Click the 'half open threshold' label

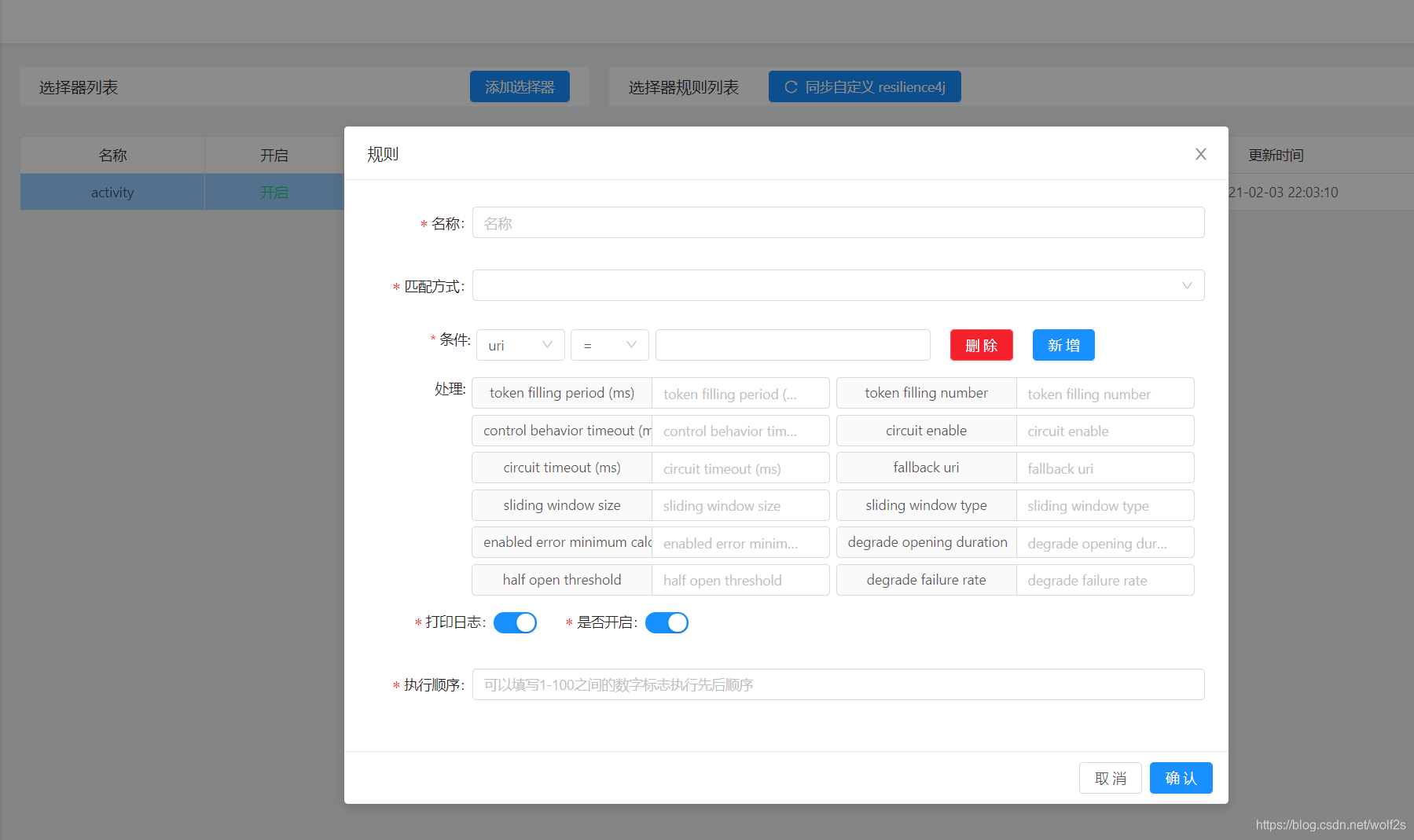(x=562, y=580)
